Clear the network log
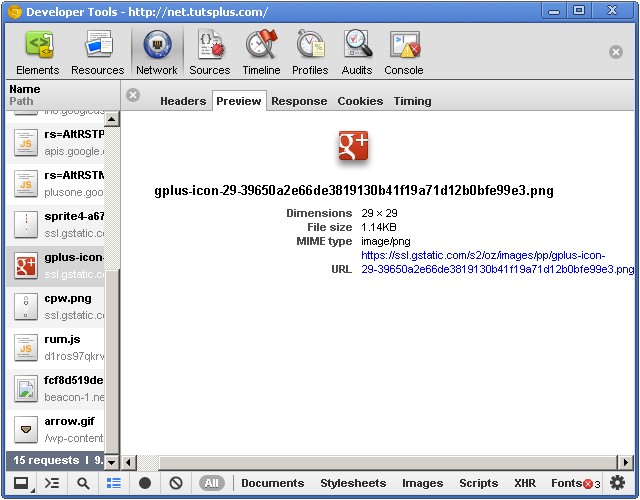Viewport: 640px width, 500px height. click(x=176, y=484)
